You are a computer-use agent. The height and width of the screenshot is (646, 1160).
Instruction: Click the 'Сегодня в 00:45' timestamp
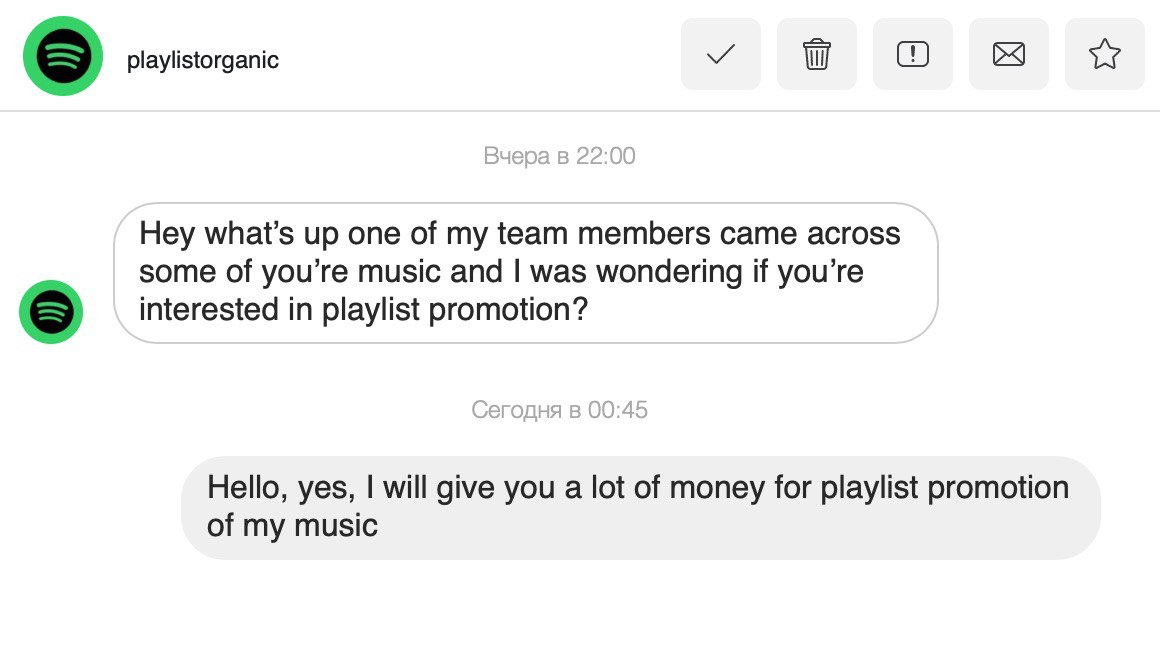pos(559,410)
